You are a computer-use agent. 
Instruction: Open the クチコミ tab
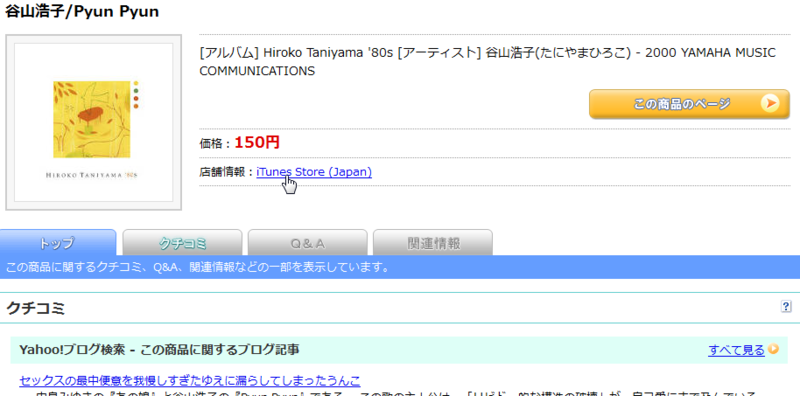coord(182,243)
